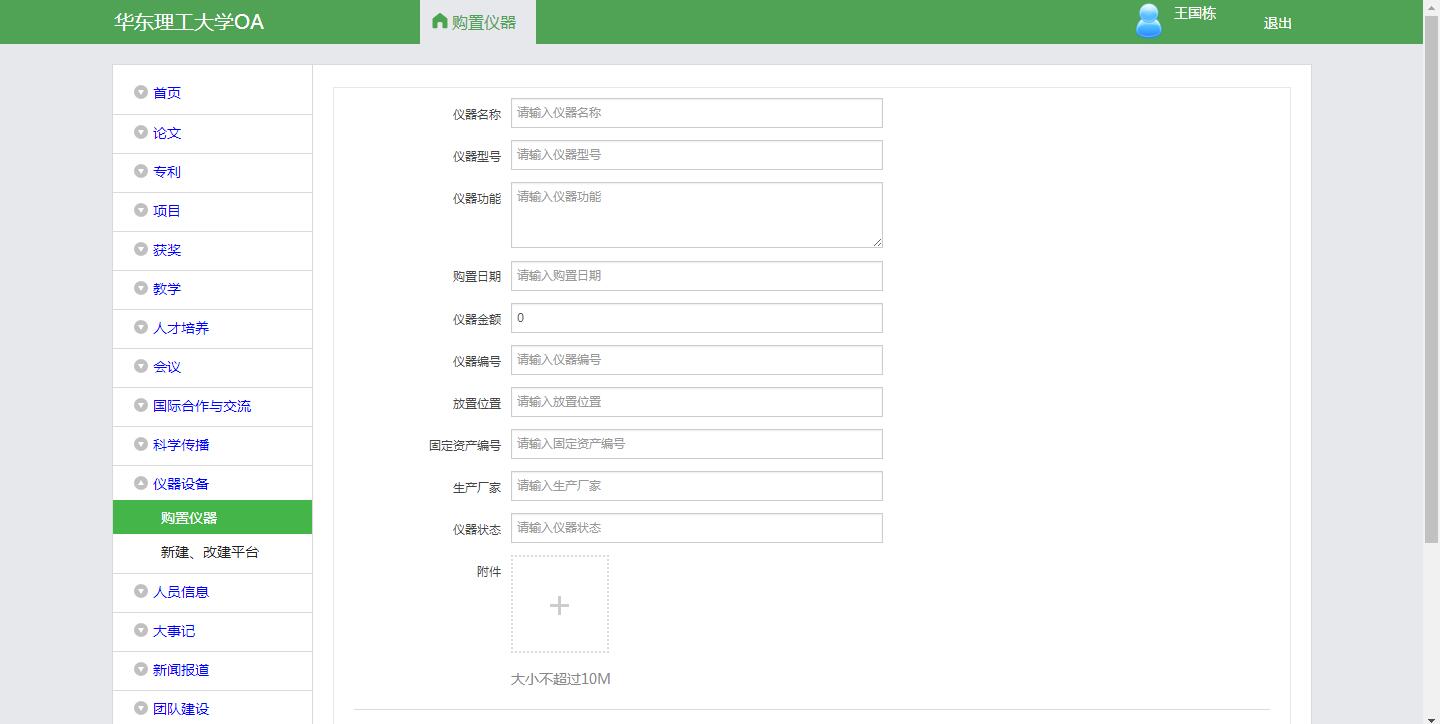Click the arrow icon beside 论文
This screenshot has width=1440, height=724.
[141, 133]
